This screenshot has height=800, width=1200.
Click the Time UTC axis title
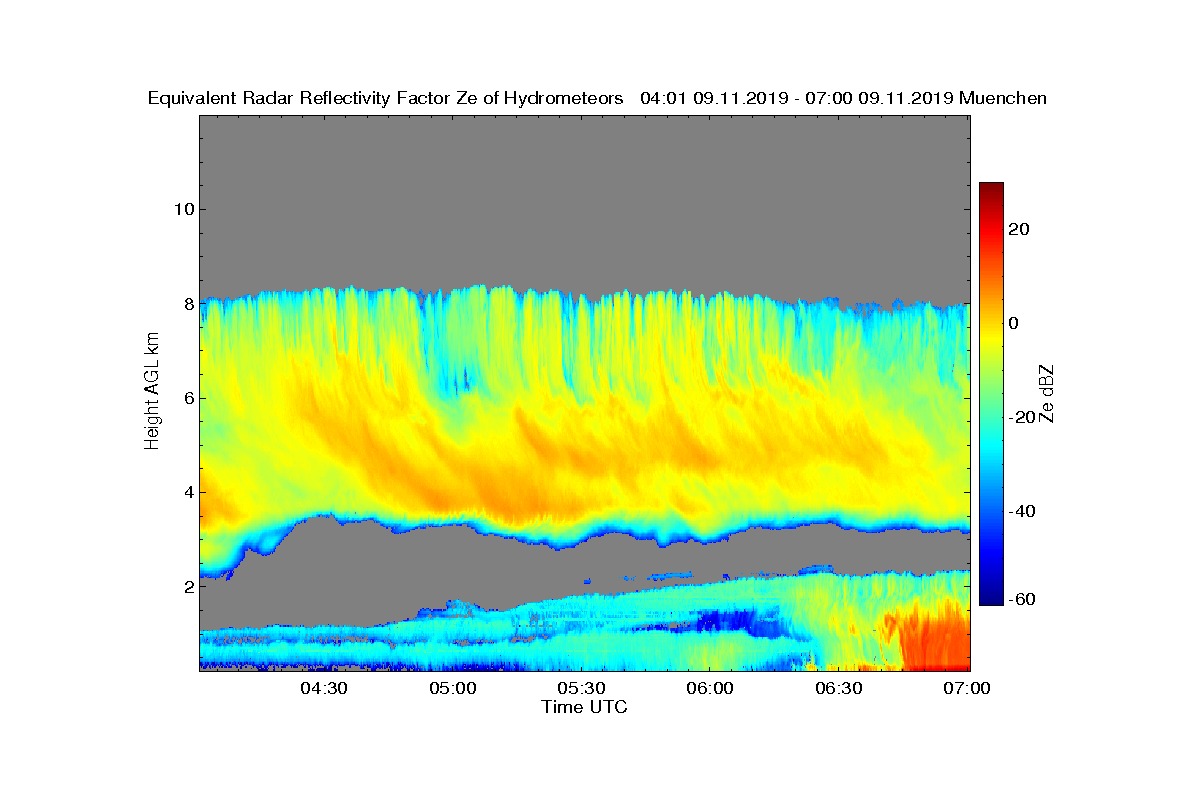pyautogui.click(x=585, y=707)
